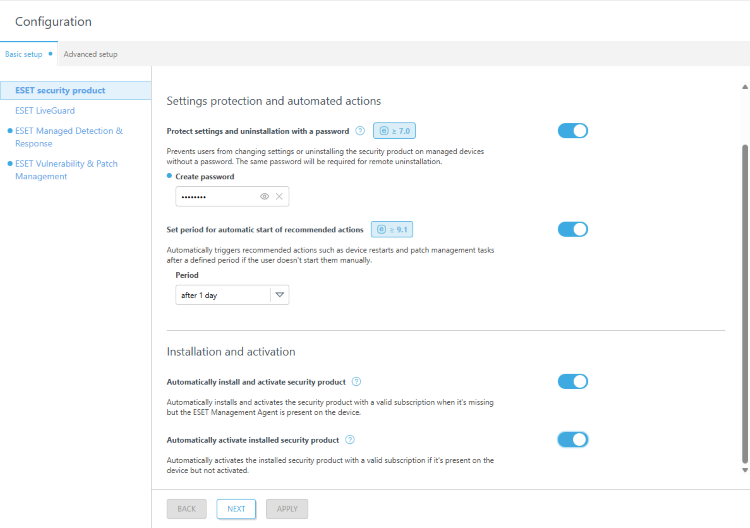Toggle Automatically activate installed security product switch

(x=573, y=440)
